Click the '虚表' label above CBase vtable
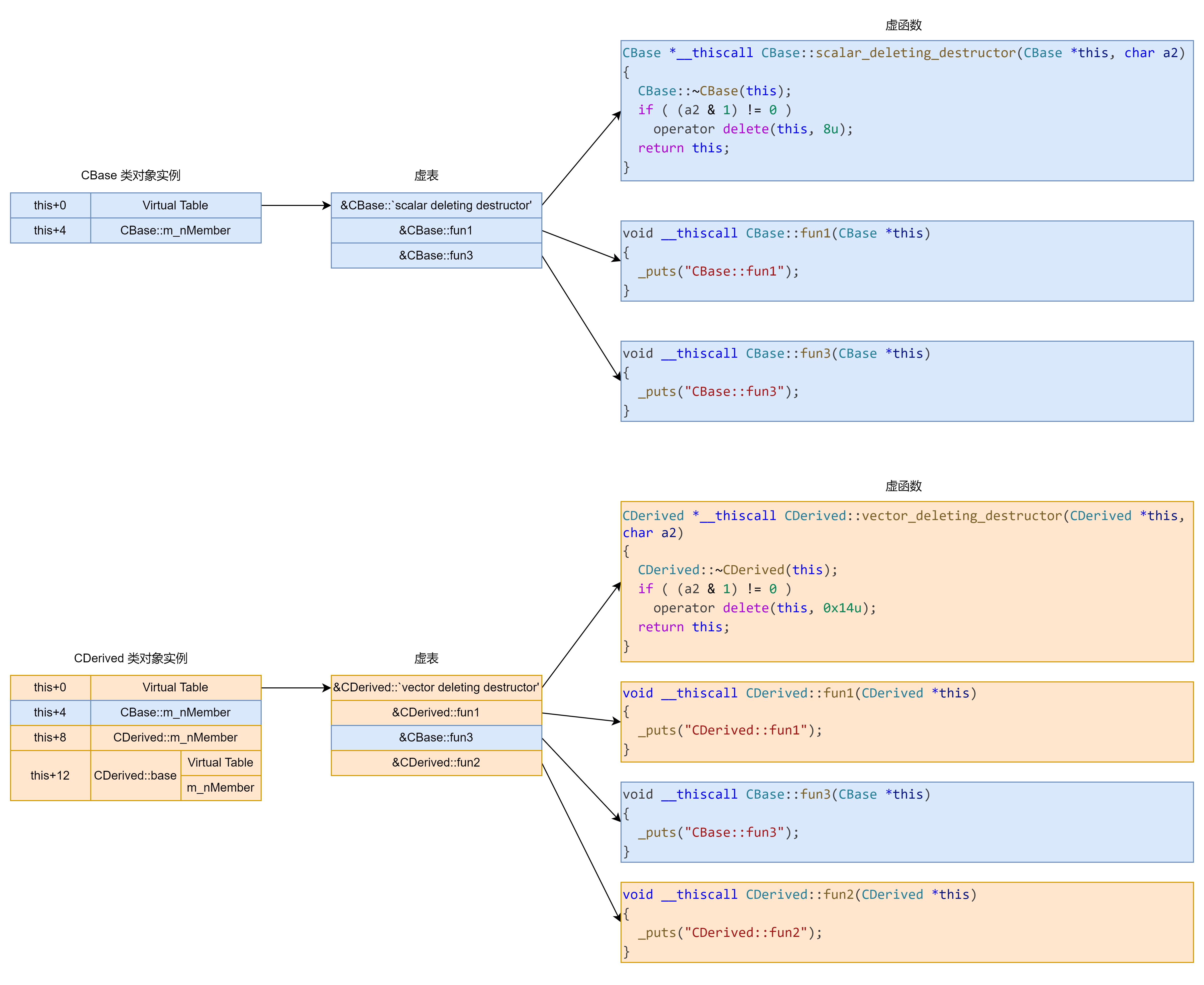Screen dimensions: 1204x985 (x=426, y=175)
